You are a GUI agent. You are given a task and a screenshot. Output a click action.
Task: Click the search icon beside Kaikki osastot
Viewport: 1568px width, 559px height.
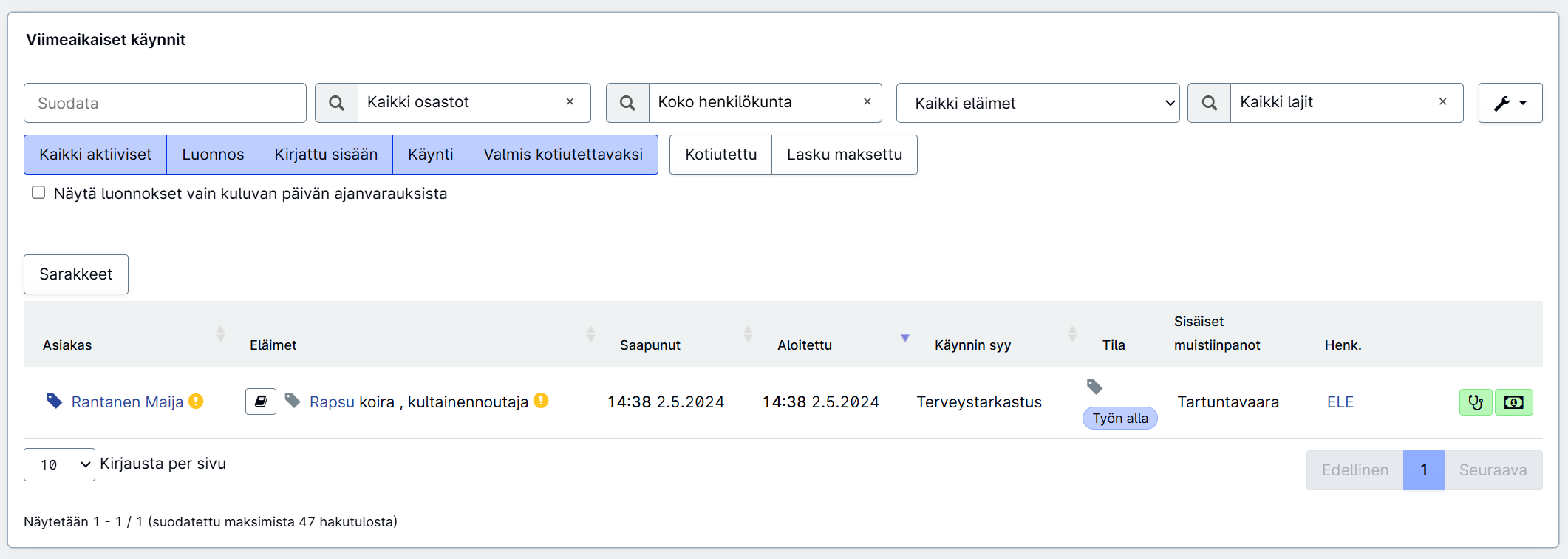click(336, 103)
